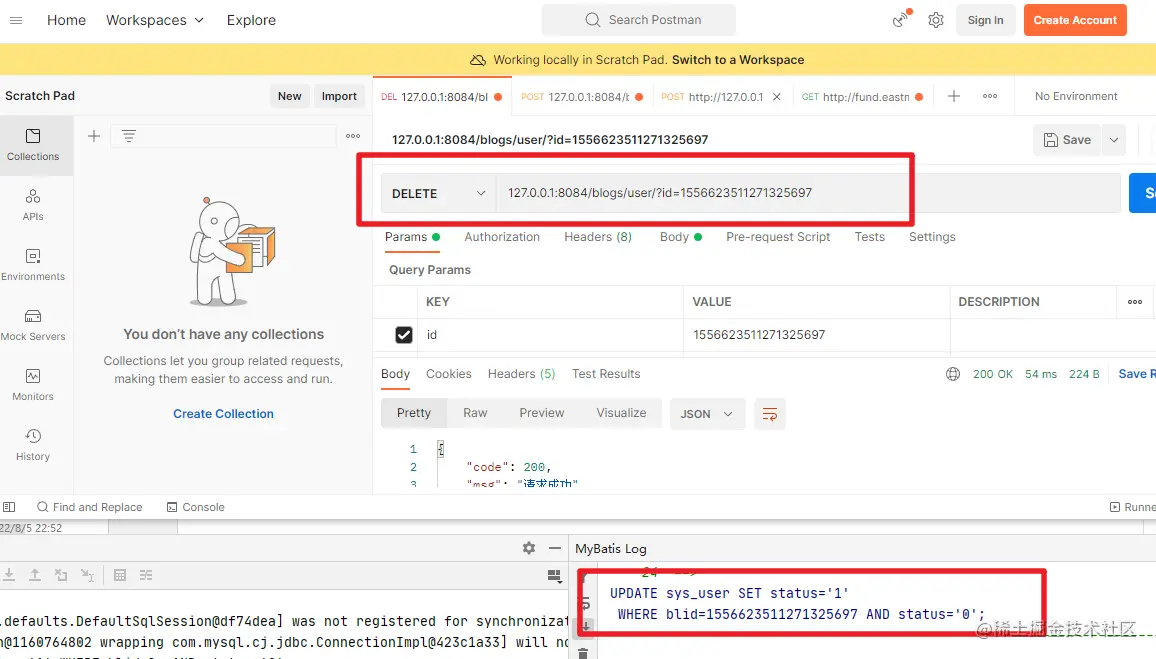This screenshot has height=659, width=1156.
Task: Open the No Environment selector
Action: (x=1076, y=96)
